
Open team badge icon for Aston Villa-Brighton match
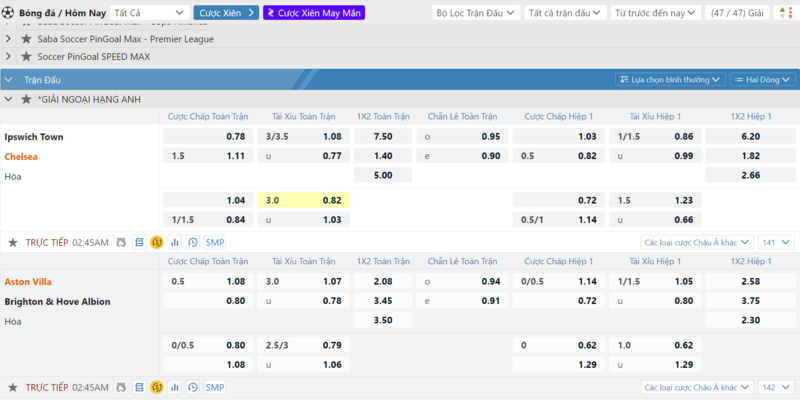[121, 388]
